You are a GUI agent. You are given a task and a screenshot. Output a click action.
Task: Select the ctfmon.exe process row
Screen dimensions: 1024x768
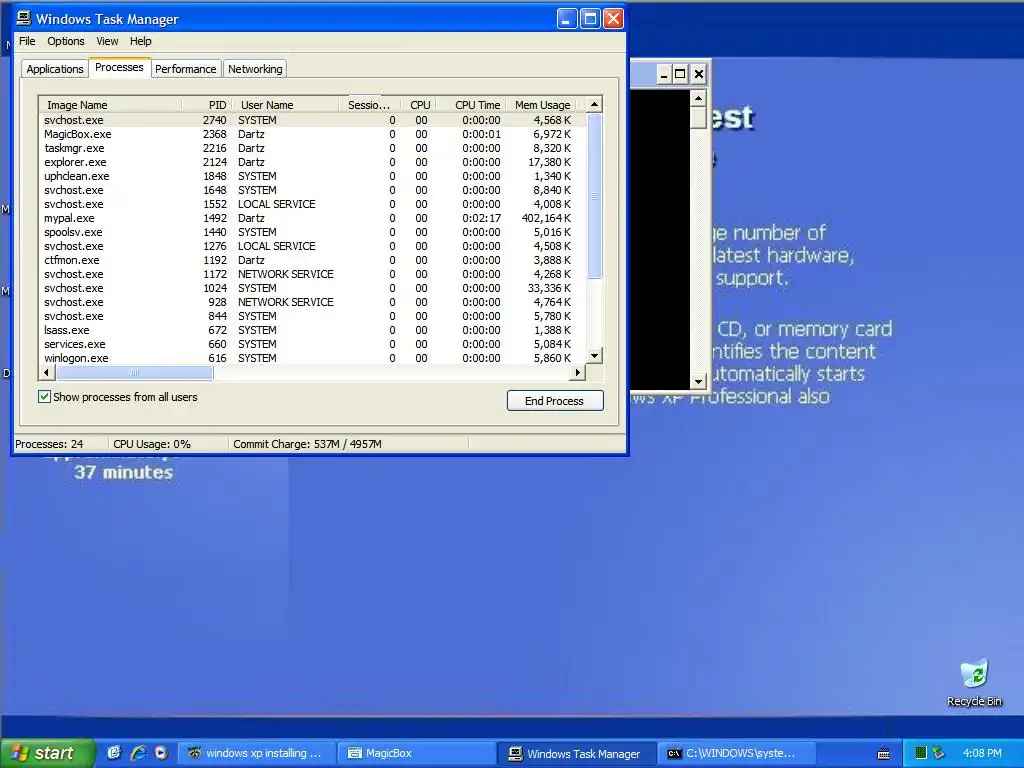312,260
